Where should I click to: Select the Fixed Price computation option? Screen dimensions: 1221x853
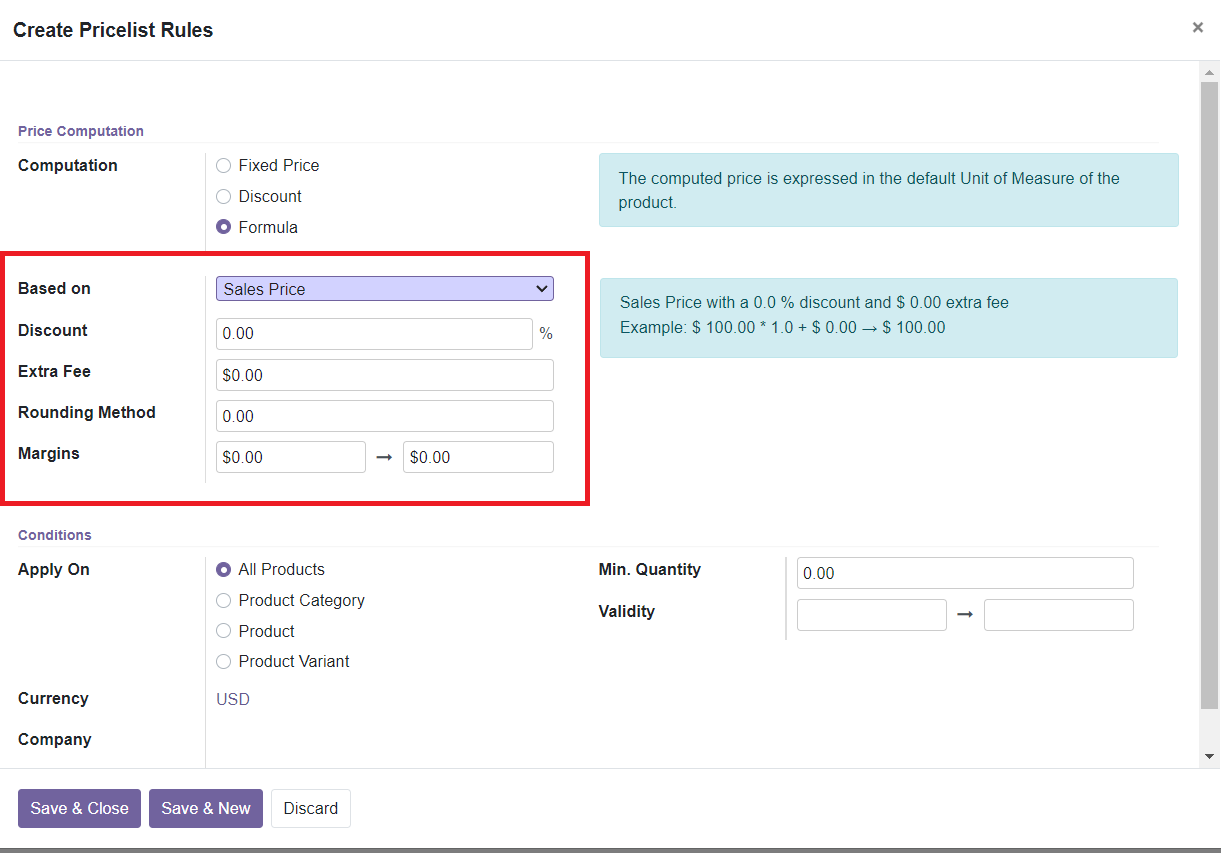(223, 165)
